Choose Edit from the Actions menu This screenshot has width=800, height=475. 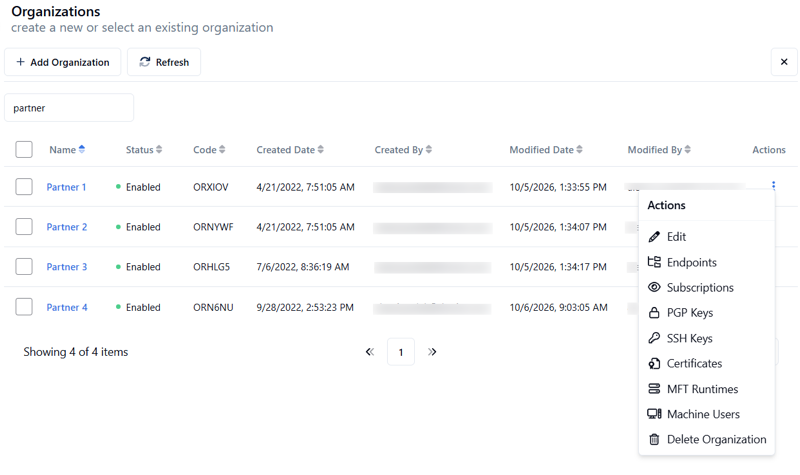point(707,237)
